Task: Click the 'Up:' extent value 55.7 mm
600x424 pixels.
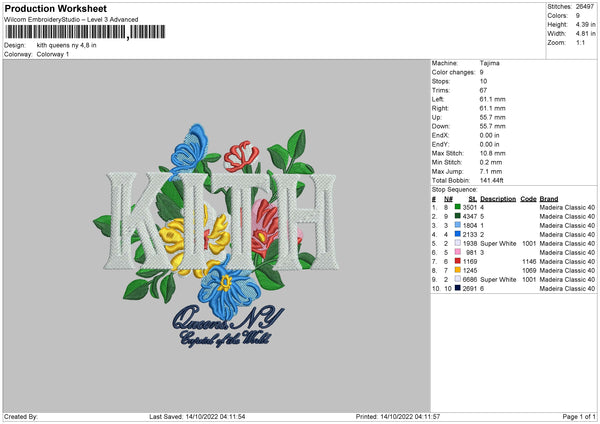Action: (x=492, y=117)
